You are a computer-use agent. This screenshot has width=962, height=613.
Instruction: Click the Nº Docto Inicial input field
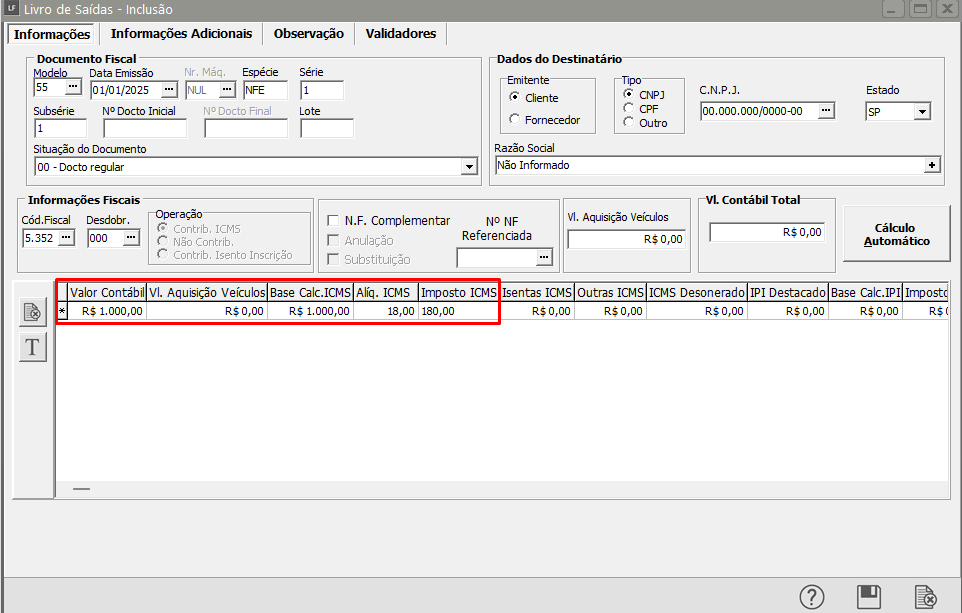[x=144, y=128]
